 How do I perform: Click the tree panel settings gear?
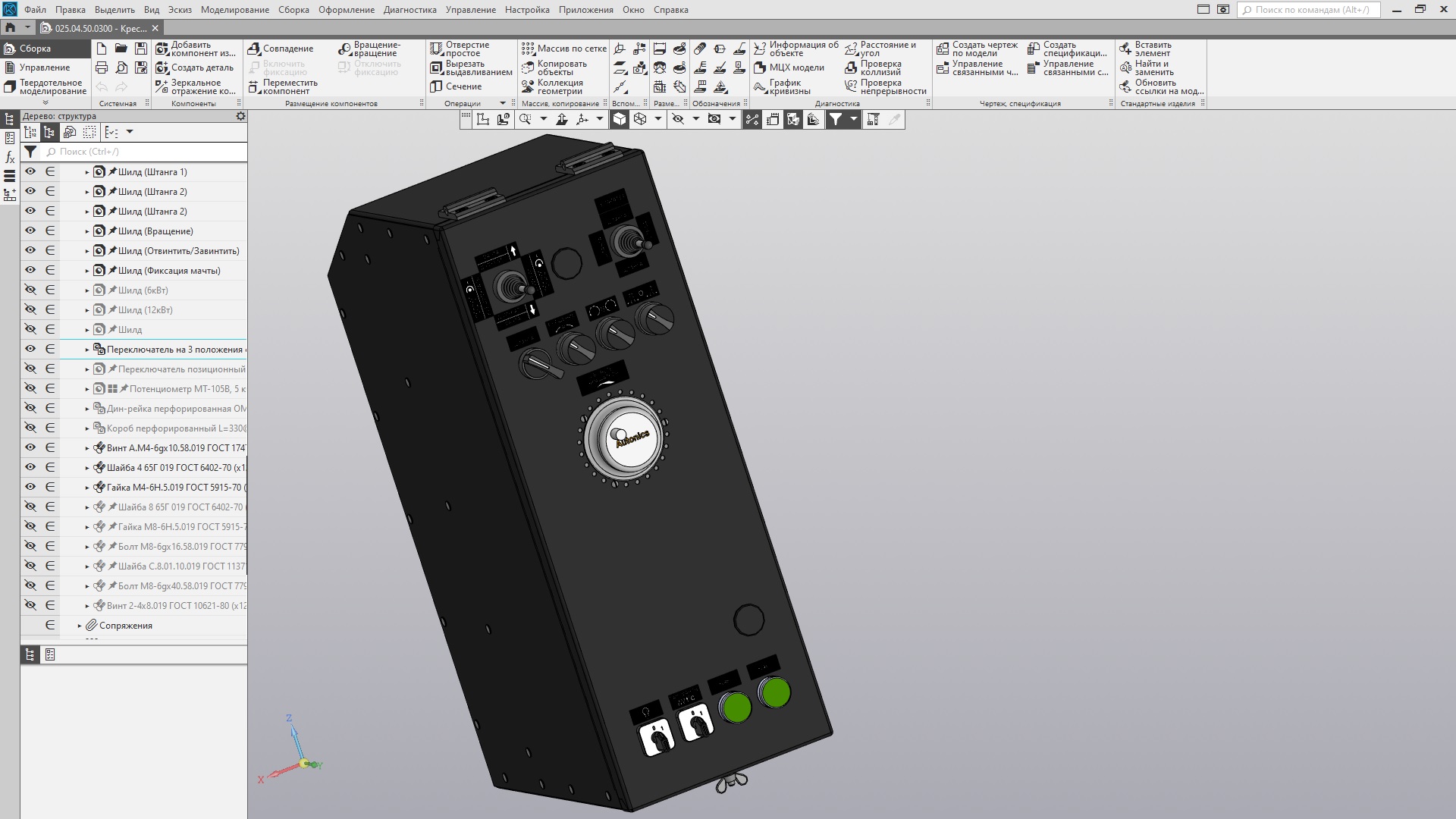point(240,116)
